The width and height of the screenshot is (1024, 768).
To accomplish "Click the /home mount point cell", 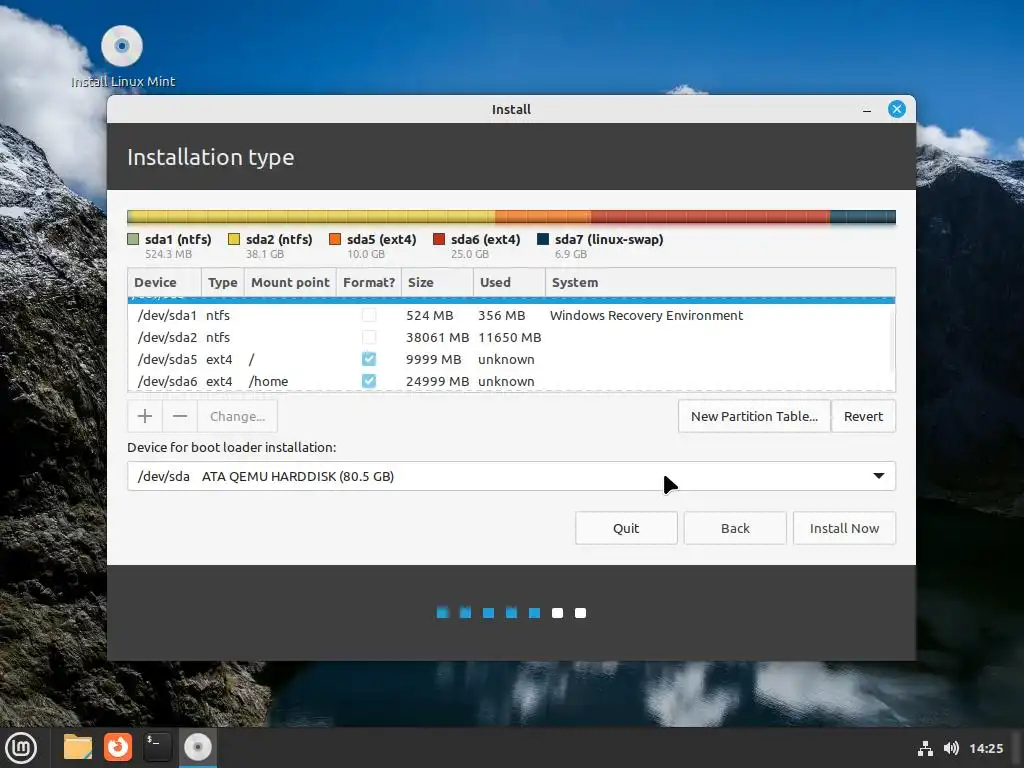I will [268, 381].
